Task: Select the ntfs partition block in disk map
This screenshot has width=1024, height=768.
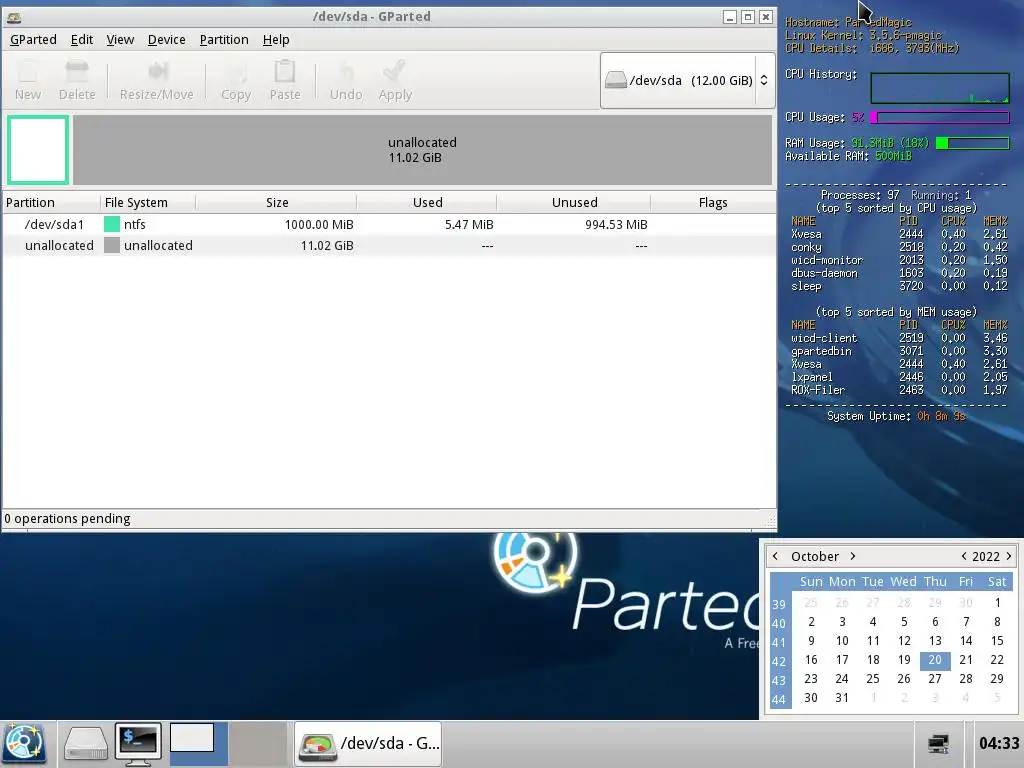Action: click(38, 150)
